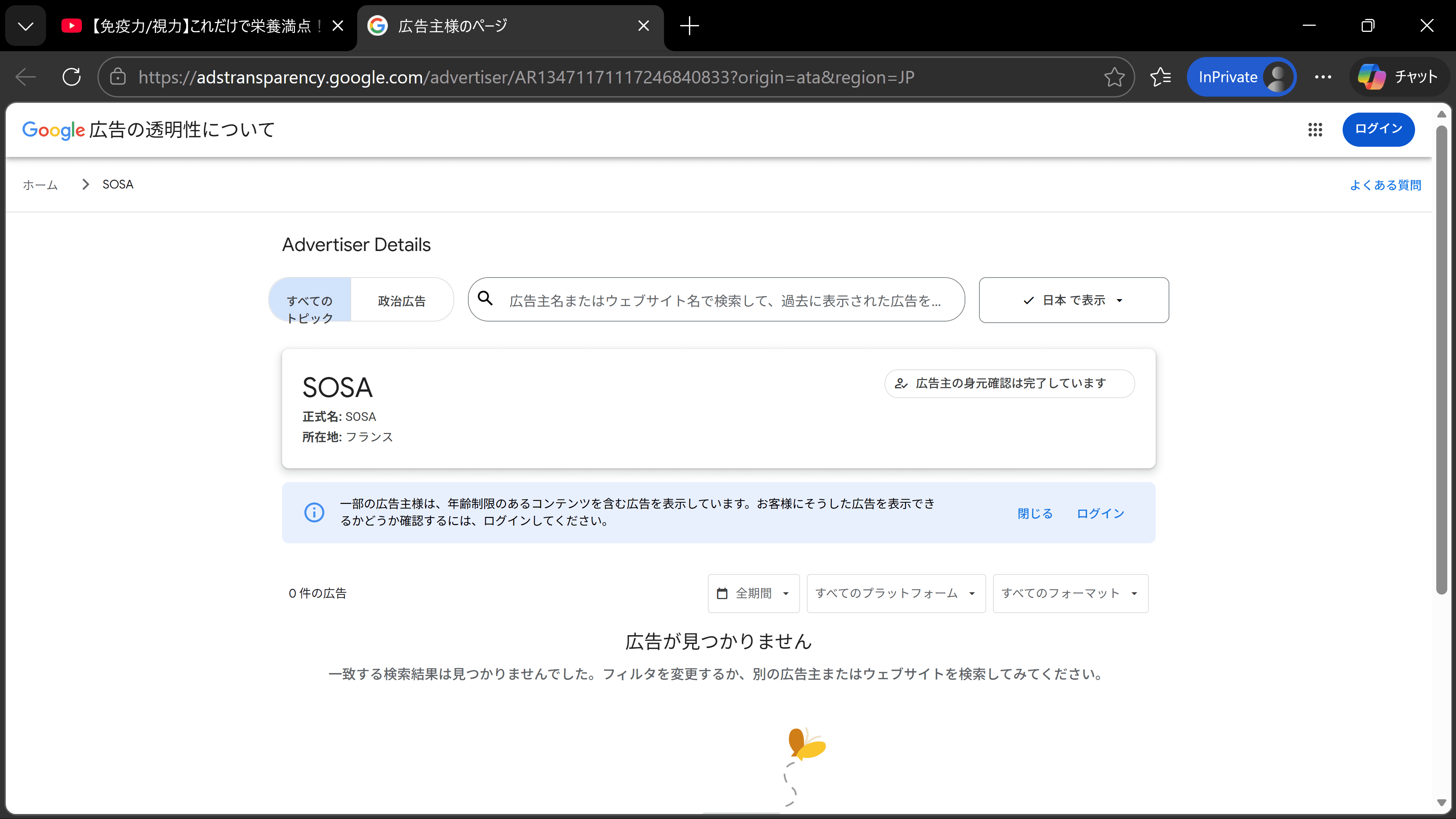Open the tab search chevron menu

tap(25, 26)
